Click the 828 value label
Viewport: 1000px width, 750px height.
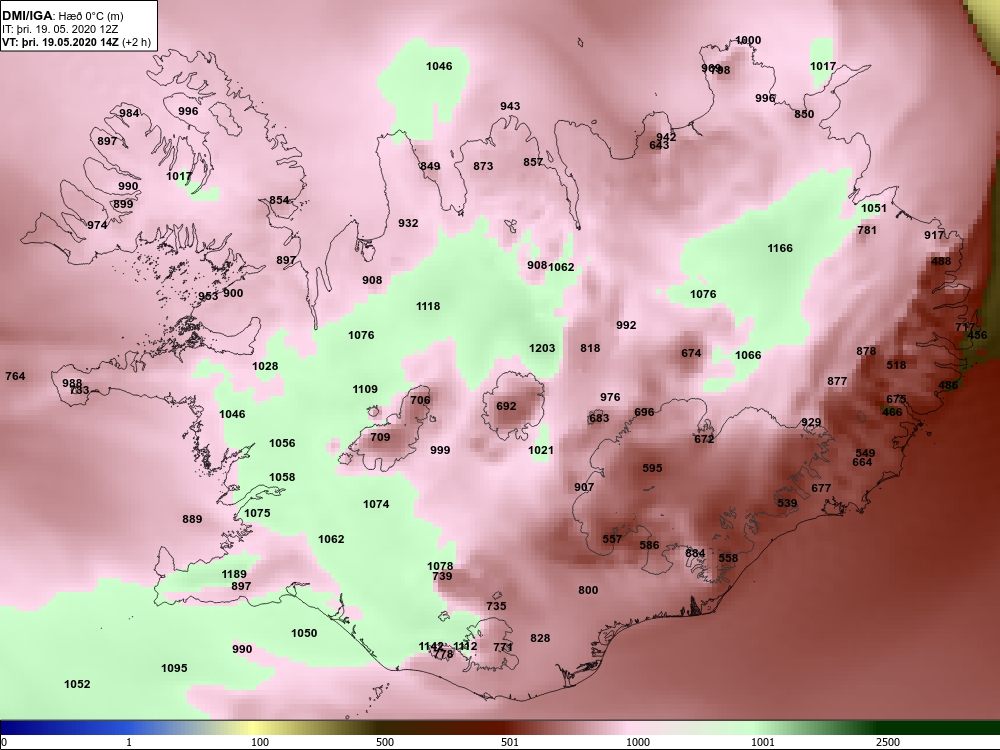point(540,638)
